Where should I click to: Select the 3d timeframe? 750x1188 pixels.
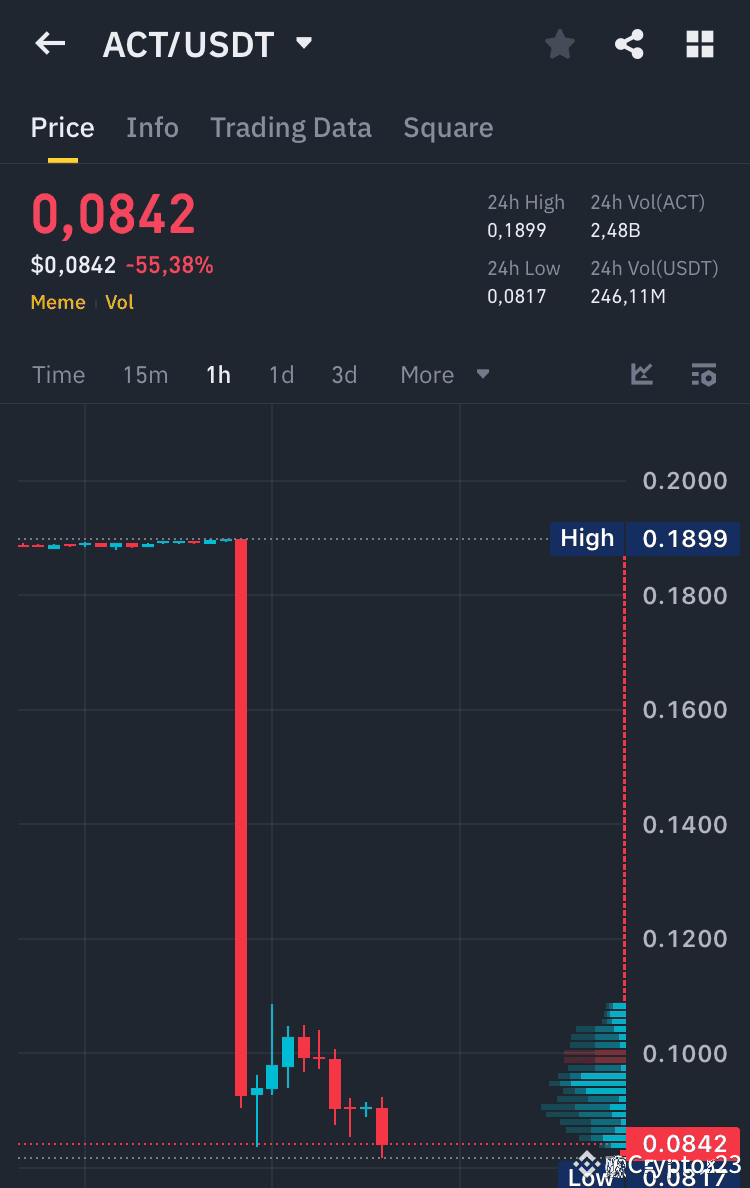343,374
